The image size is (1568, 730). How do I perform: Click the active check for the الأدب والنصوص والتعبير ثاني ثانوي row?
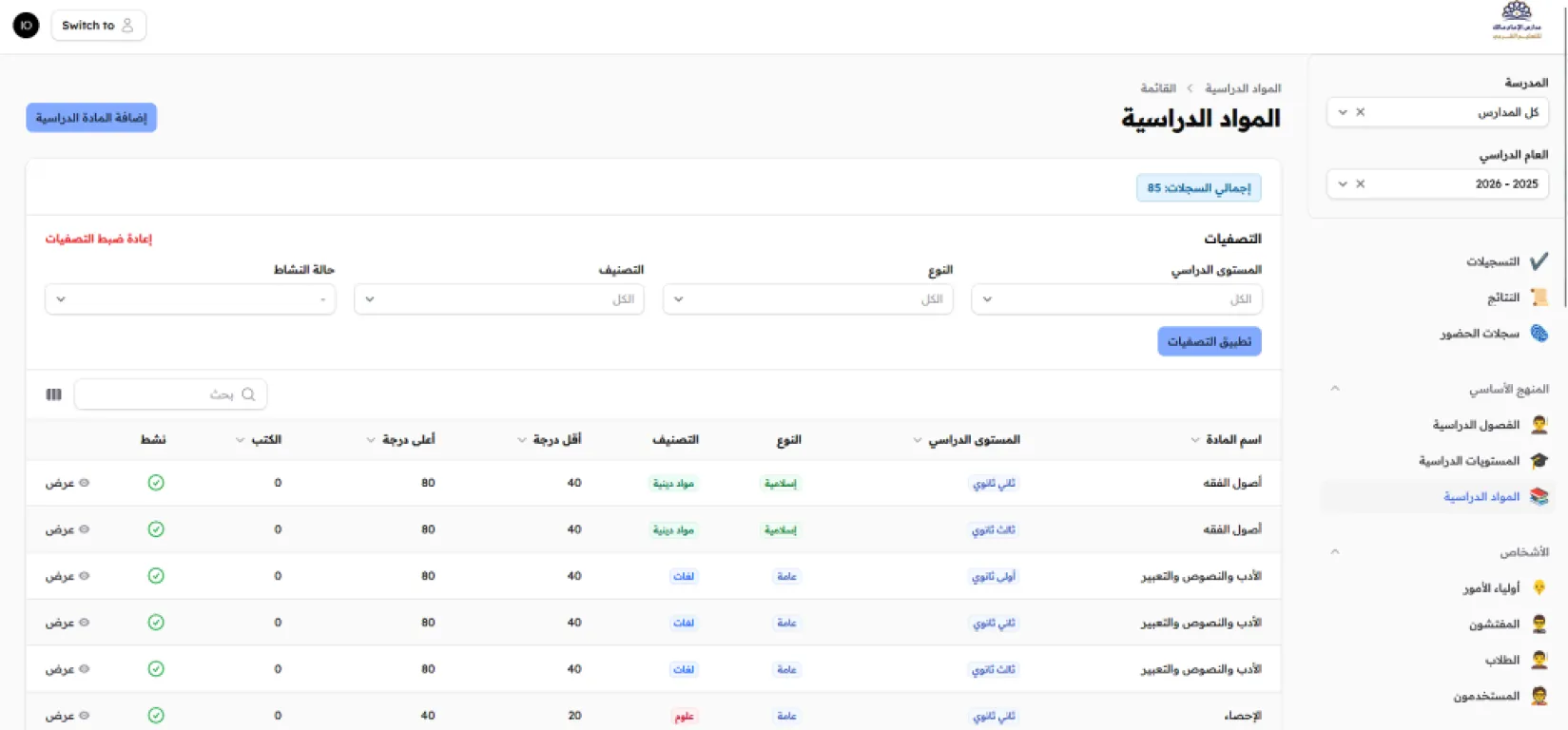coord(156,623)
